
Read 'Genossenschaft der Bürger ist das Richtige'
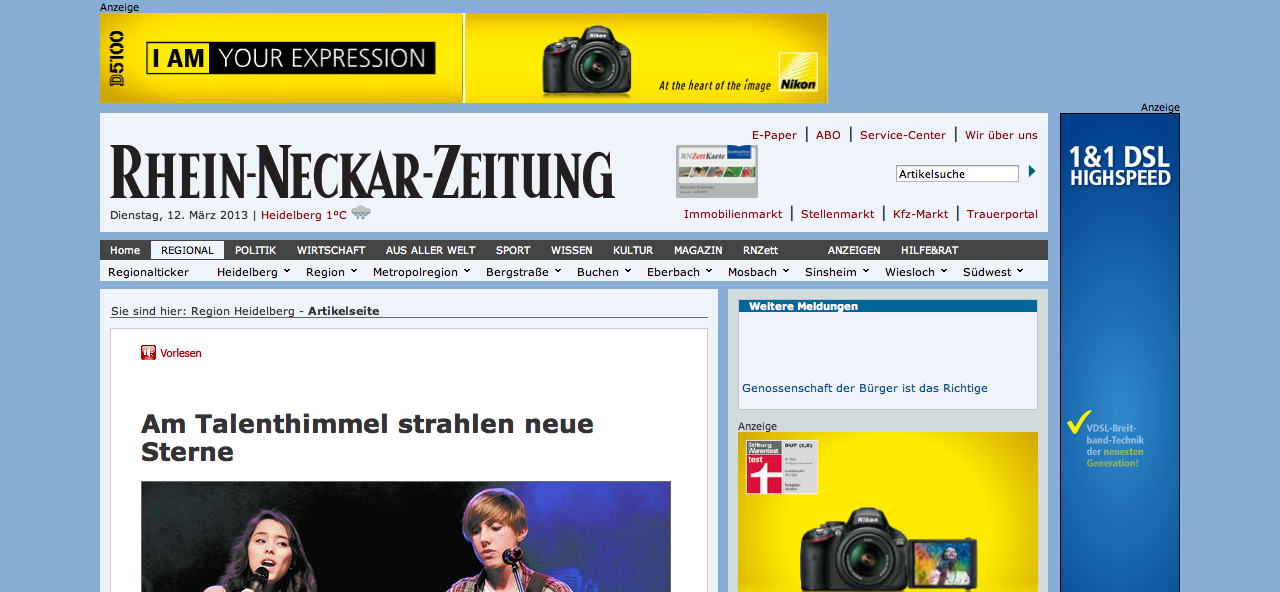click(x=864, y=388)
